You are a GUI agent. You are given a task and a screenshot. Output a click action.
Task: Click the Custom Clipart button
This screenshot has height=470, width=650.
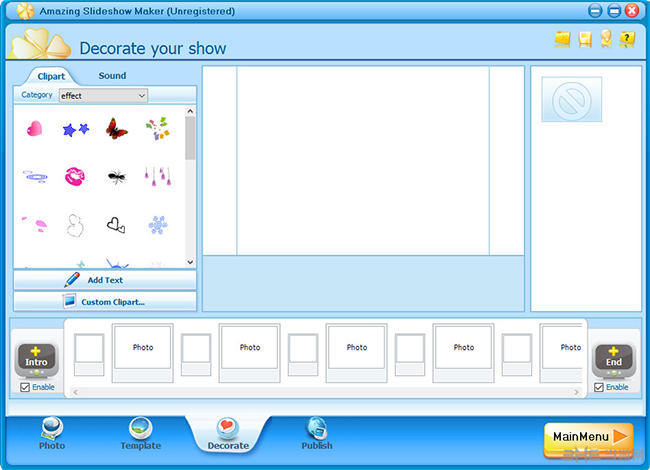click(105, 302)
